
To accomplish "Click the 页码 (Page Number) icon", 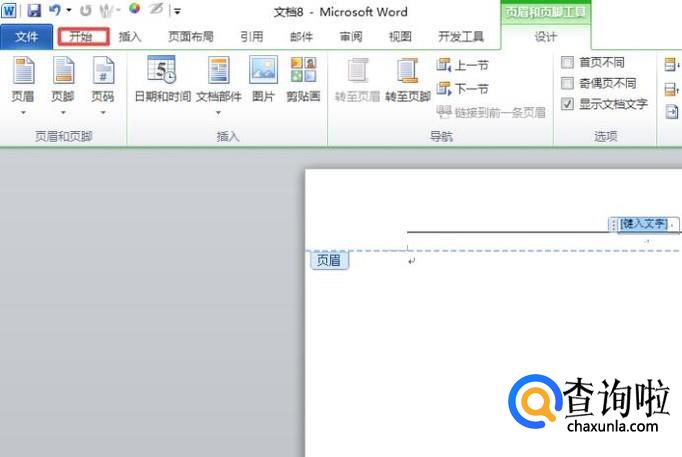I will pyautogui.click(x=103, y=70).
